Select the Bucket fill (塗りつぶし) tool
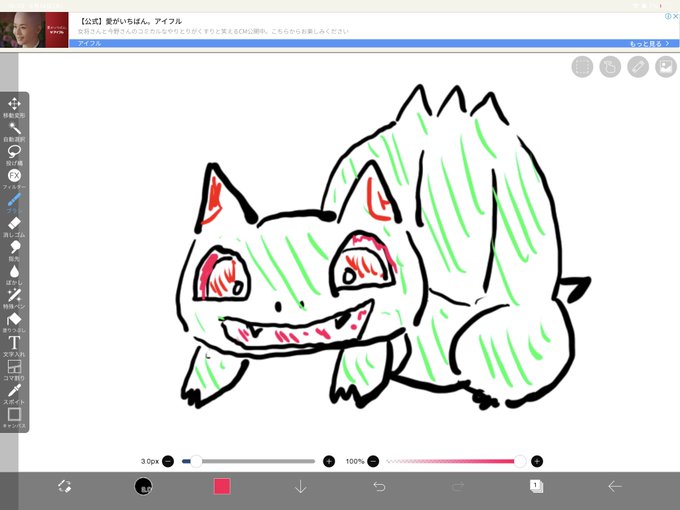This screenshot has width=680, height=510. (14, 322)
